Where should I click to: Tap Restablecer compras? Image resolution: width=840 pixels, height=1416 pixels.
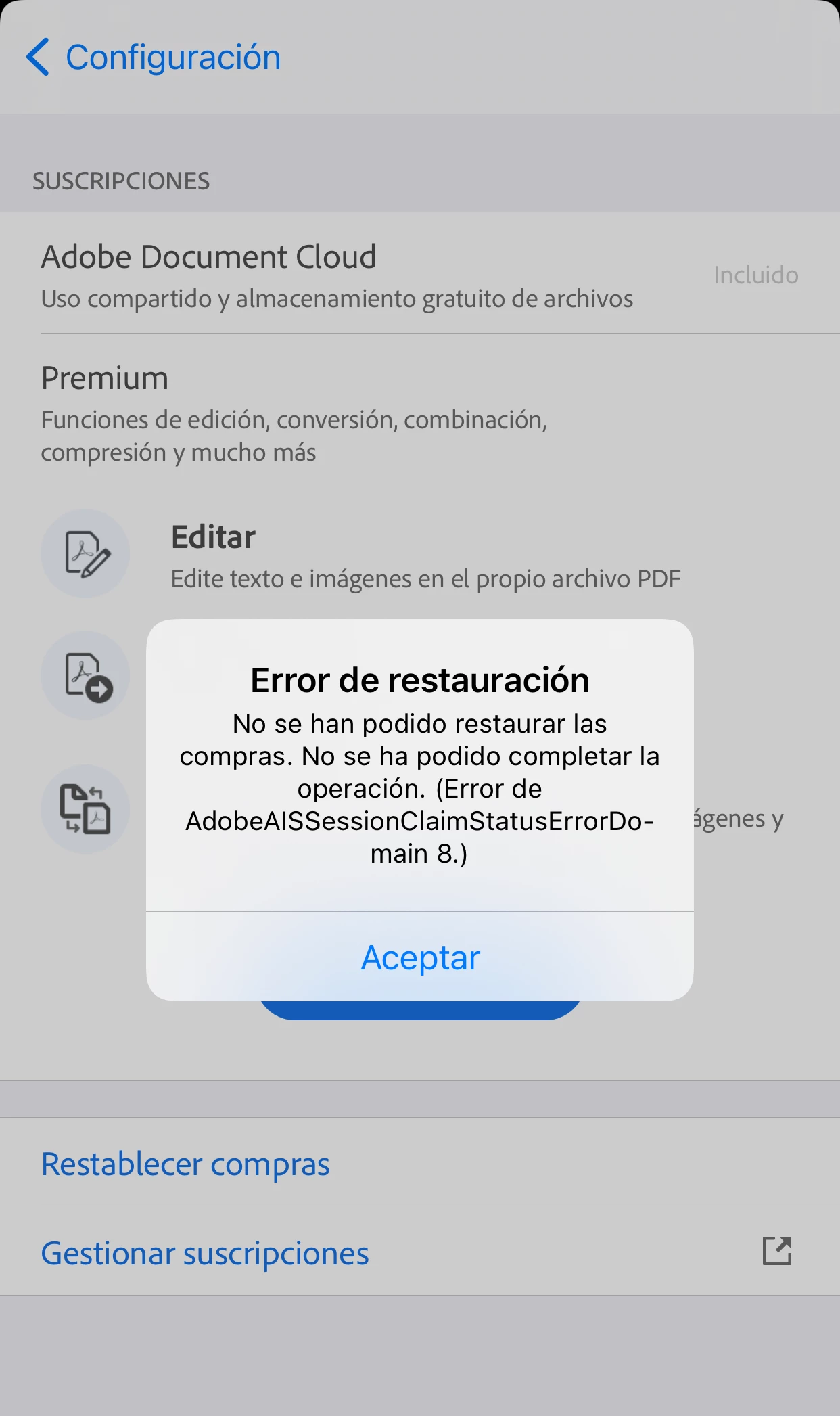185,1164
